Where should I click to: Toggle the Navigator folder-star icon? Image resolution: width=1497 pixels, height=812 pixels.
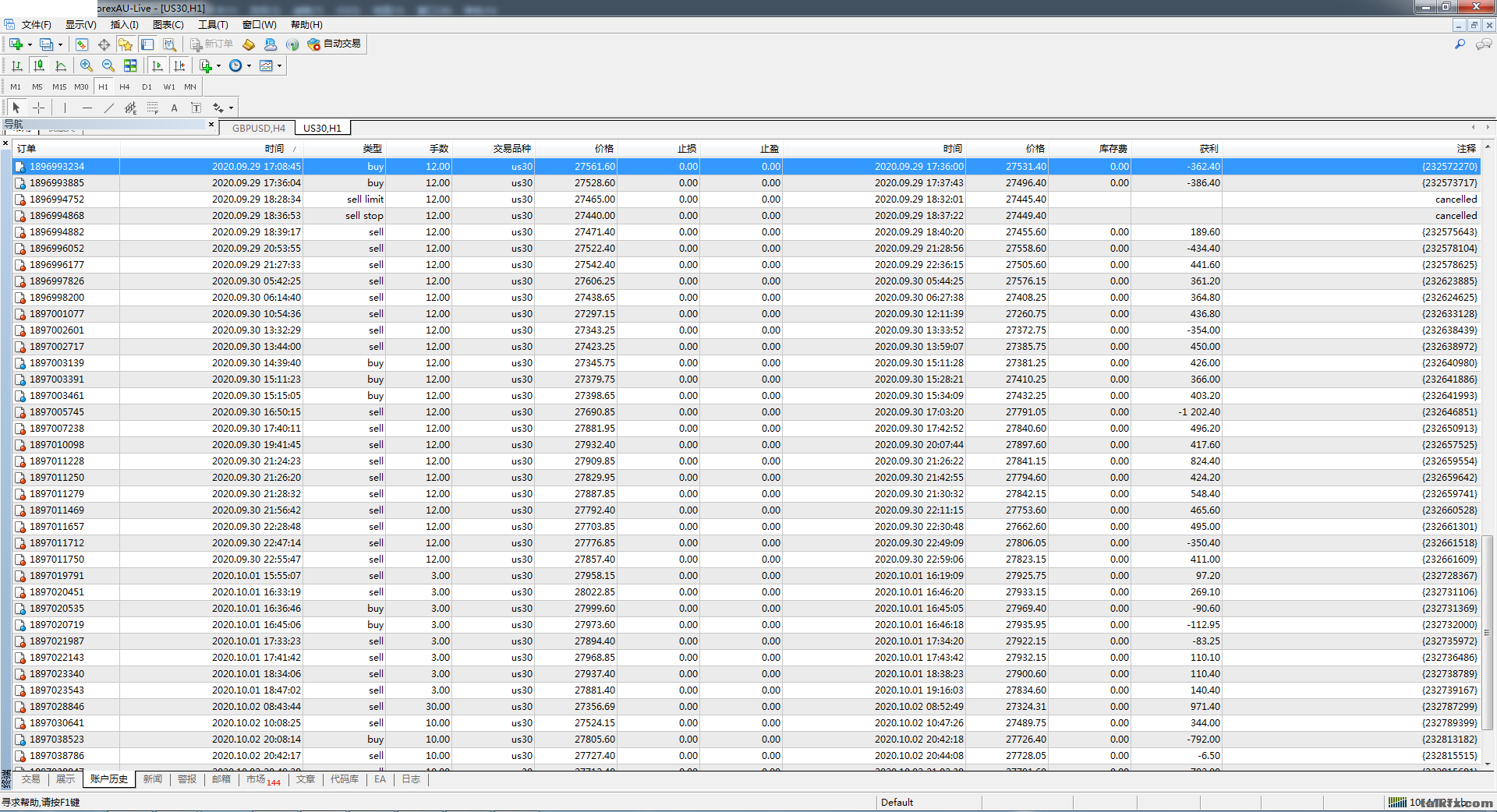pyautogui.click(x=126, y=44)
